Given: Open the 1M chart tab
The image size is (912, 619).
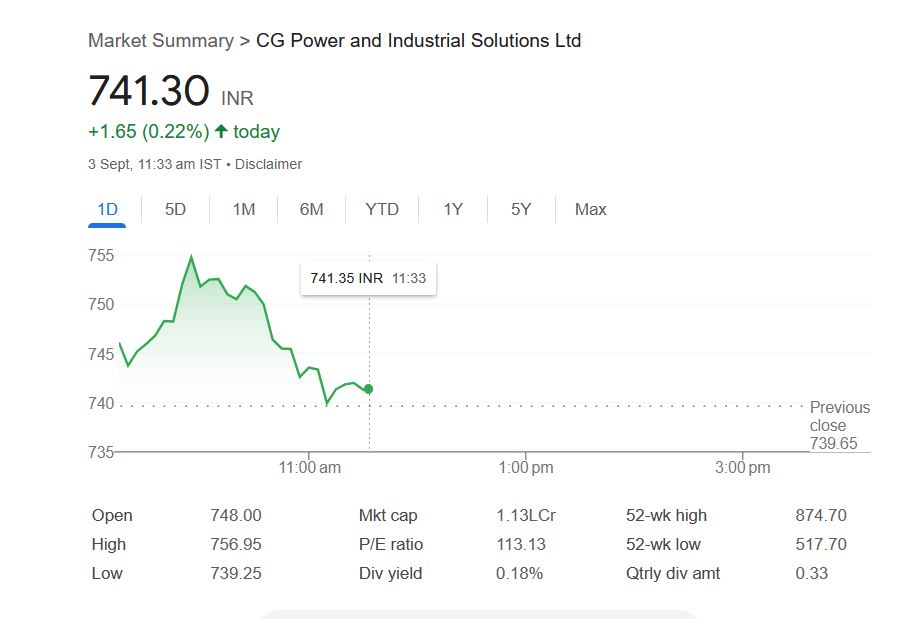Looking at the screenshot, I should coord(244,209).
